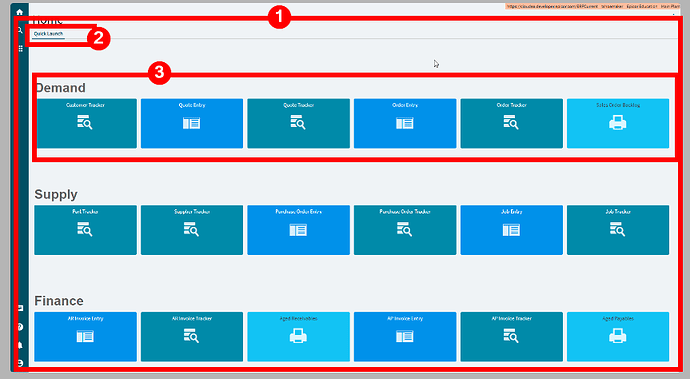Open the AP Invoice Tracker tile
This screenshot has width=690, height=379.
pyautogui.click(x=511, y=337)
